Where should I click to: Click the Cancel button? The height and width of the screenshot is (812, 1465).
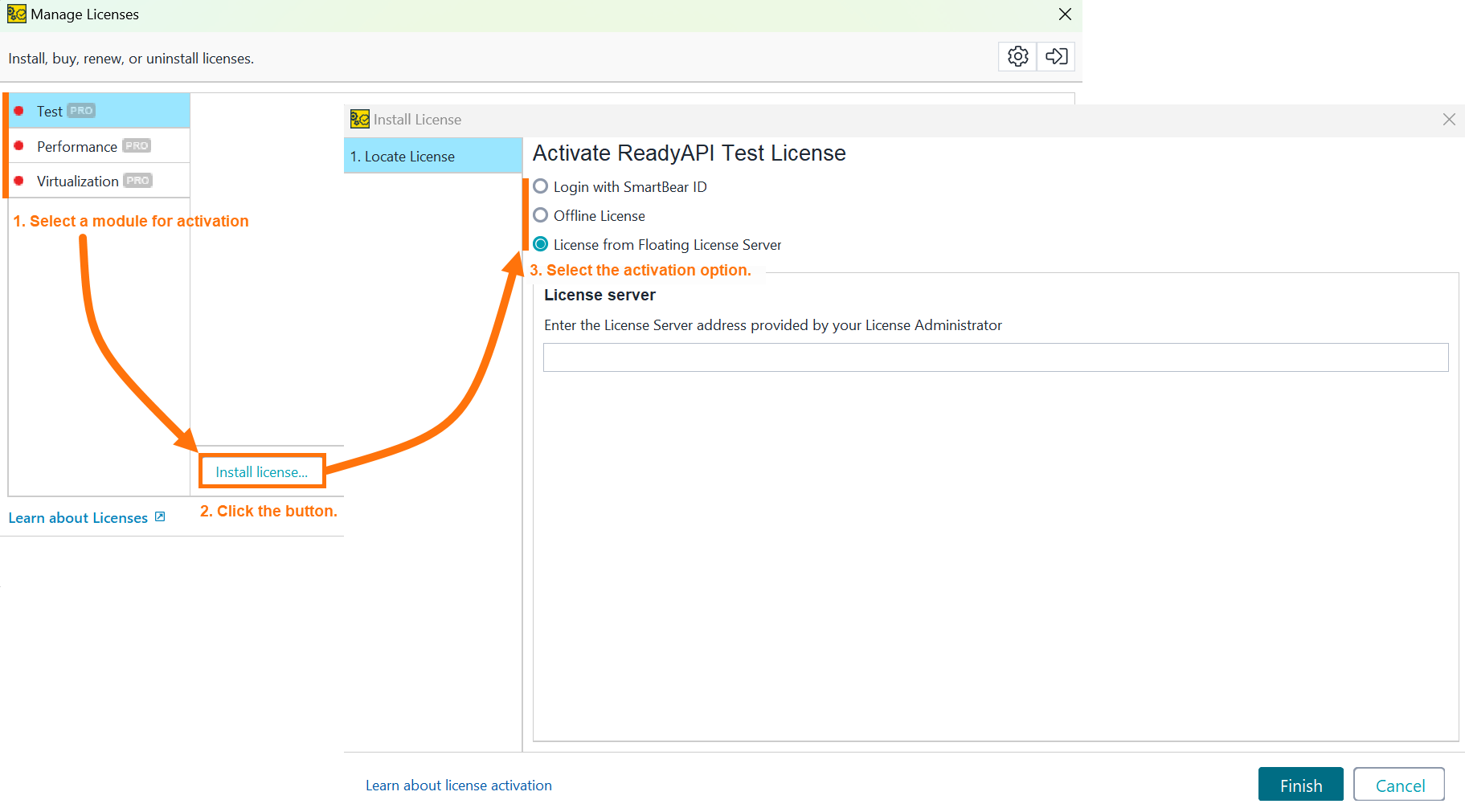pyautogui.click(x=1398, y=785)
